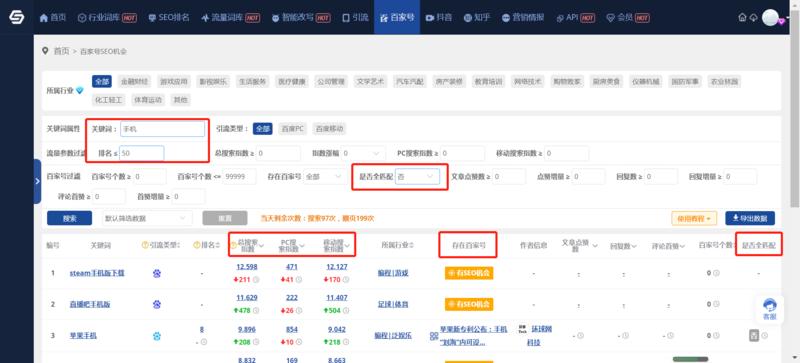800x363 pixels.
Task: Open the 直播吧手机版 keyword link
Action: tap(90, 304)
